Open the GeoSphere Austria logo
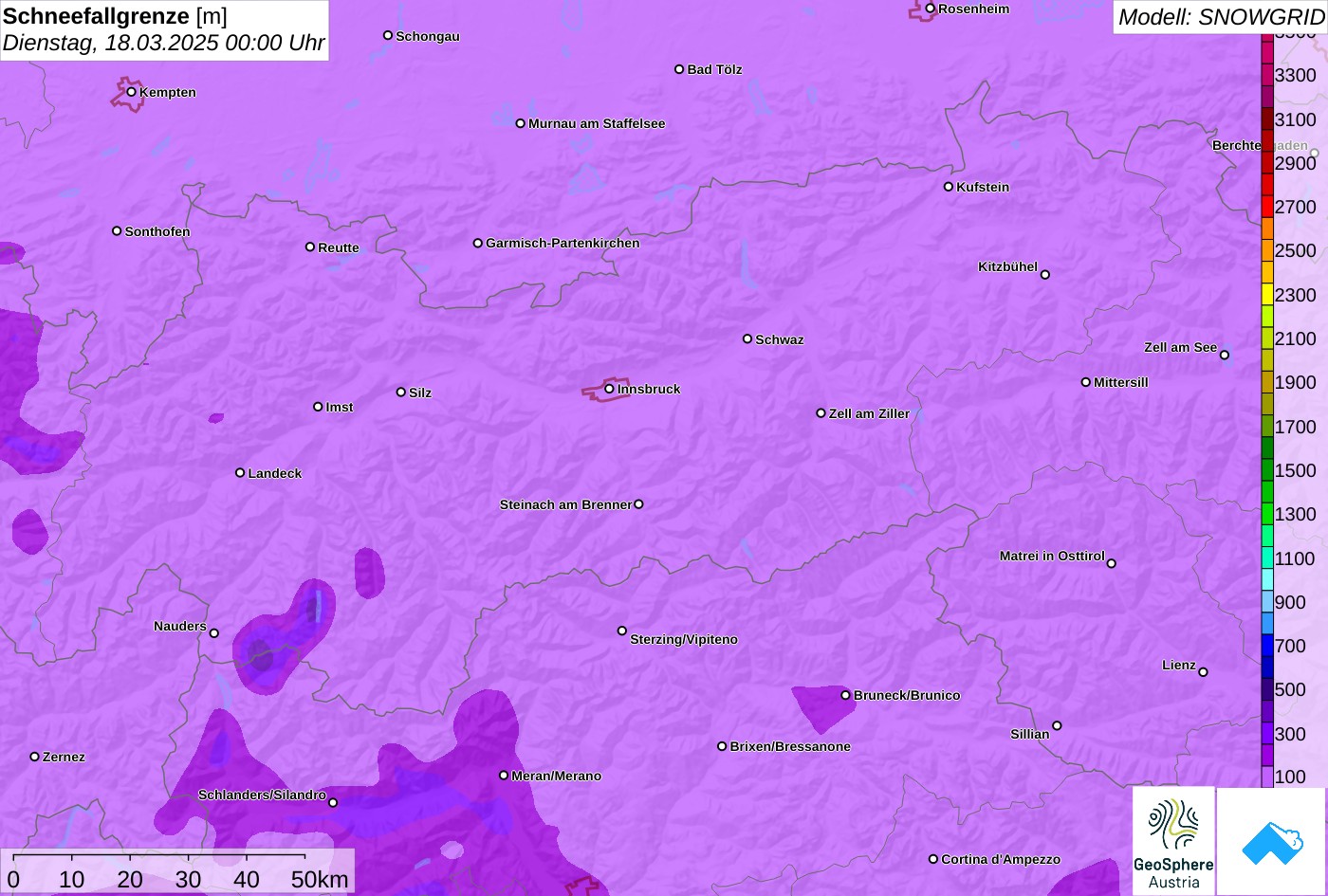This screenshot has width=1328, height=896. pos(1173,841)
